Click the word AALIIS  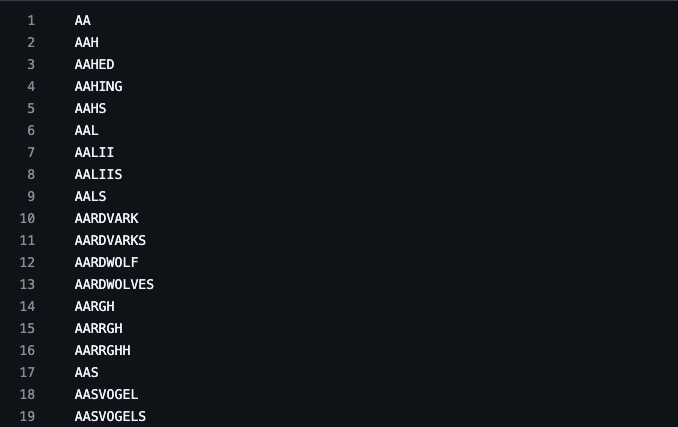coord(98,174)
